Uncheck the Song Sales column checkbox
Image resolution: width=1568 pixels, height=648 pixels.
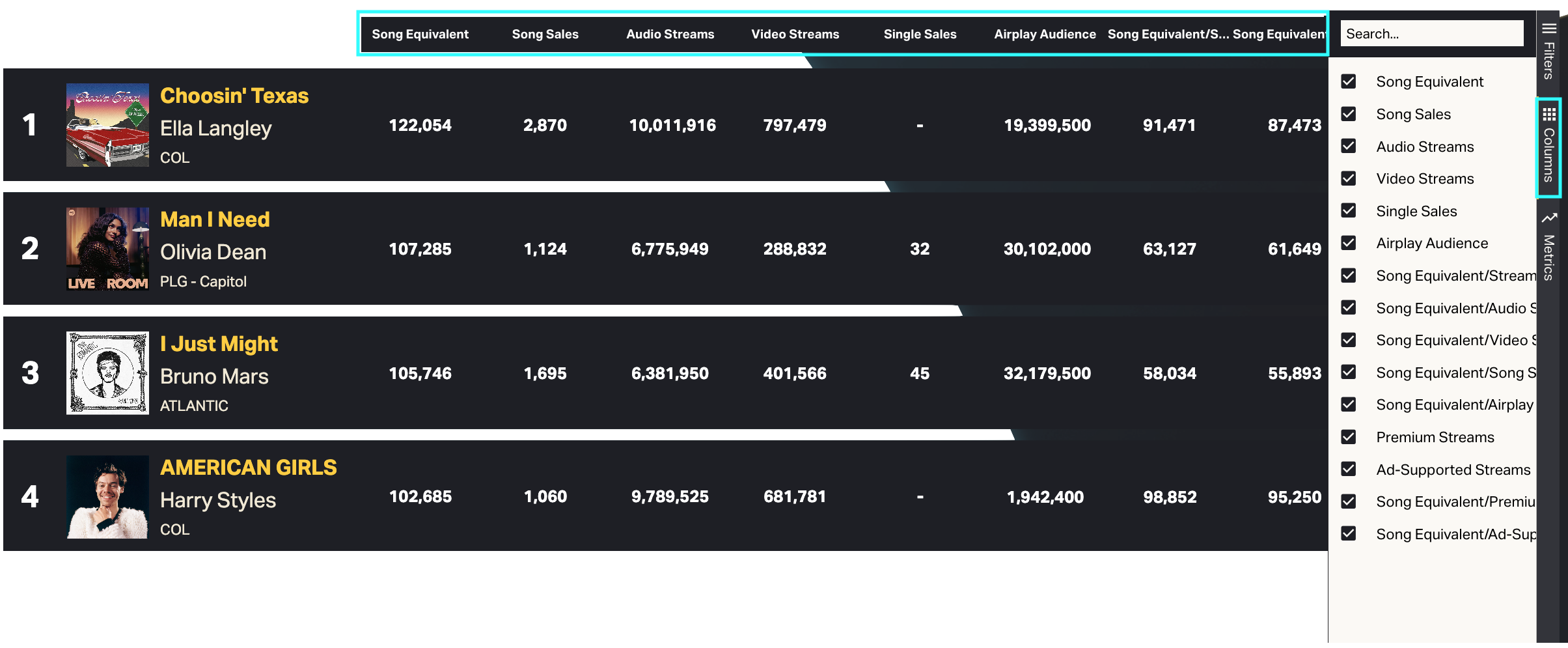1349,114
